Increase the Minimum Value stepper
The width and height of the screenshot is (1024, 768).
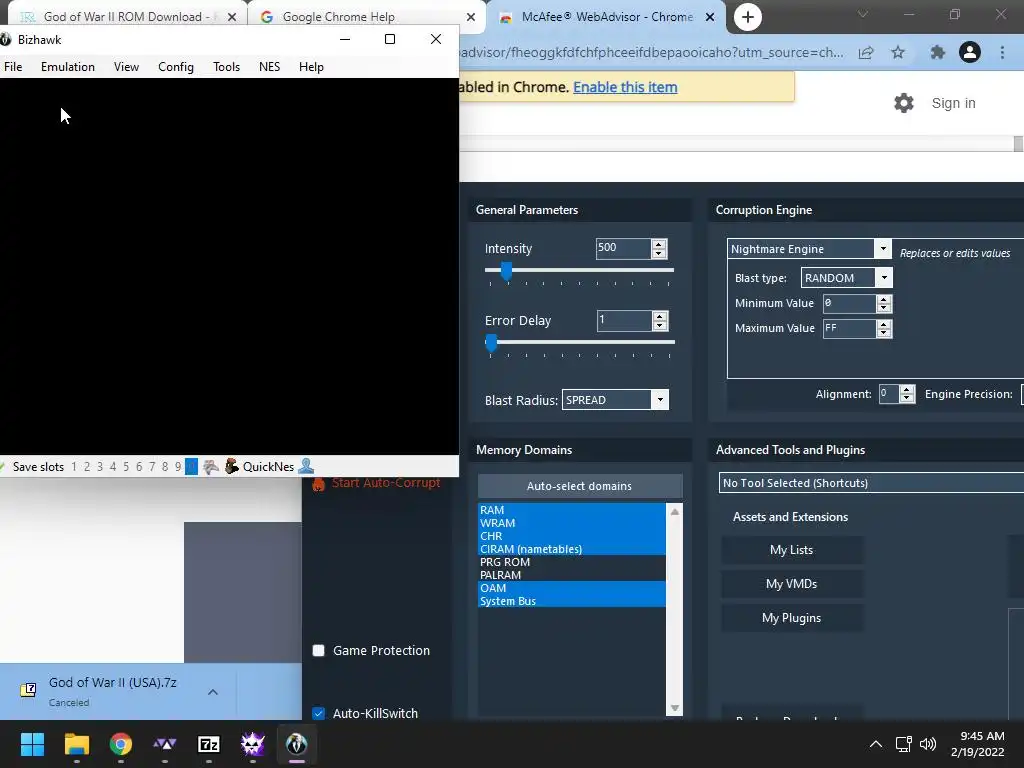[884, 299]
